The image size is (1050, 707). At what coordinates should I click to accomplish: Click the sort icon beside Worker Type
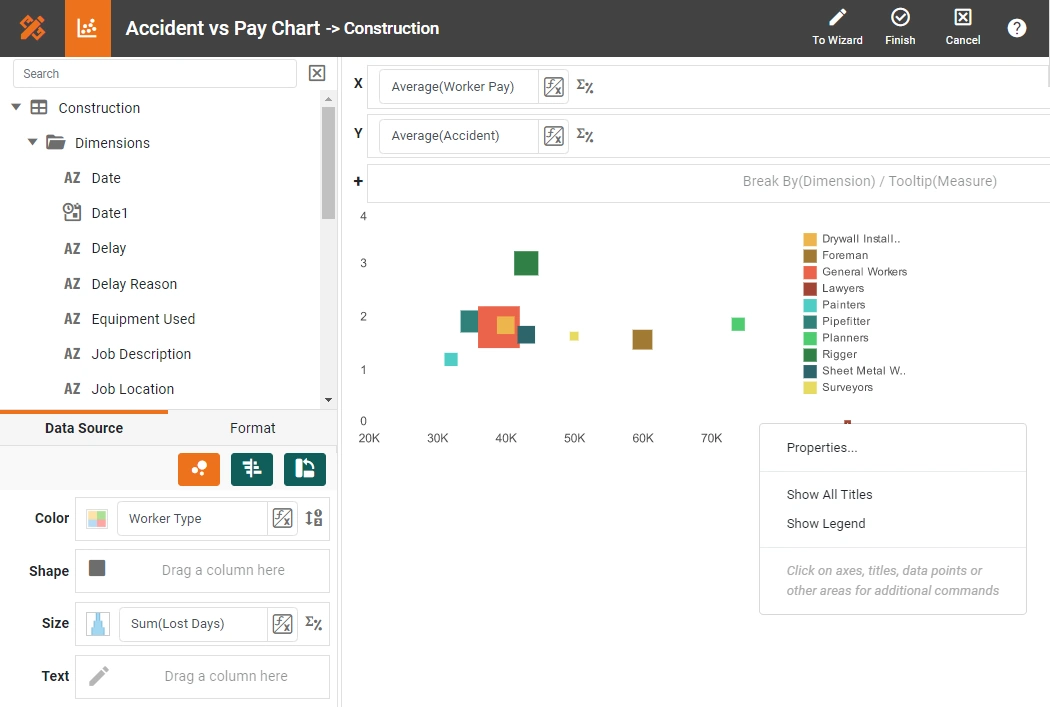tap(314, 518)
